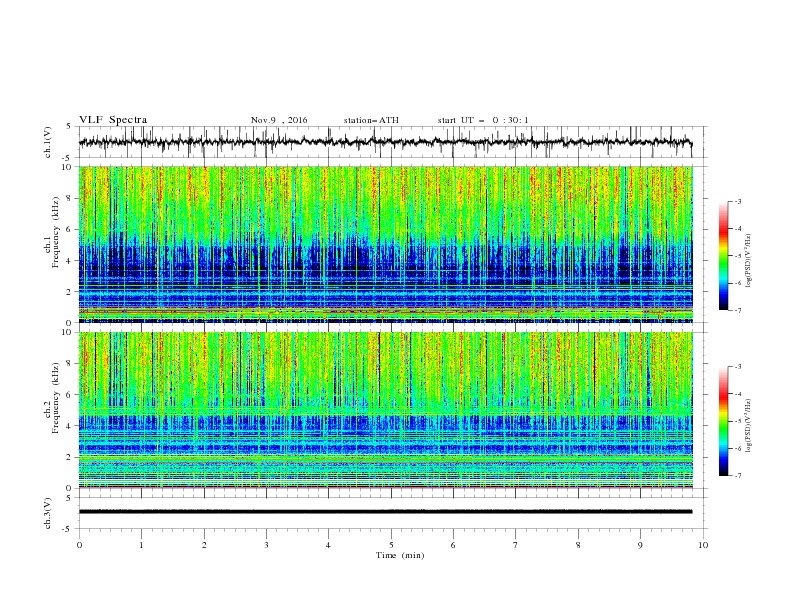Click the time axis tick label "7"

click(x=516, y=545)
